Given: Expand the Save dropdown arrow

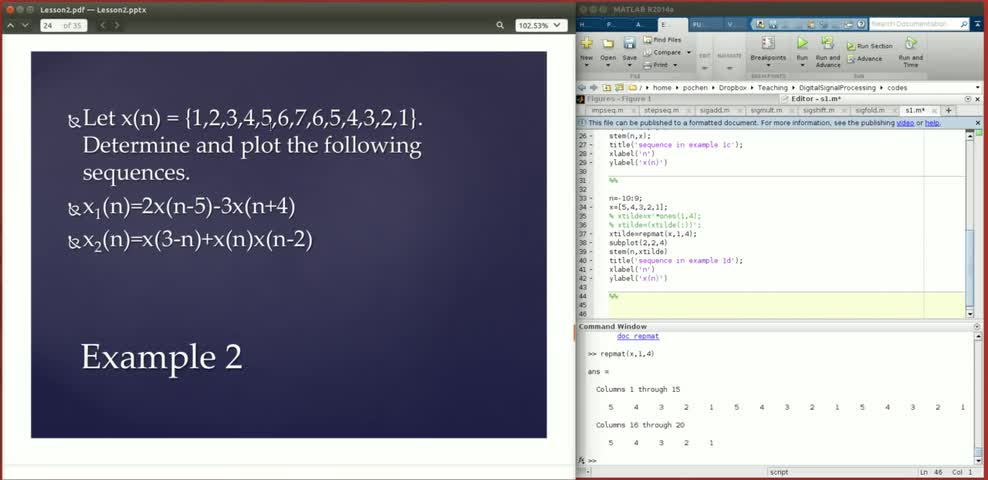Looking at the screenshot, I should (629, 66).
